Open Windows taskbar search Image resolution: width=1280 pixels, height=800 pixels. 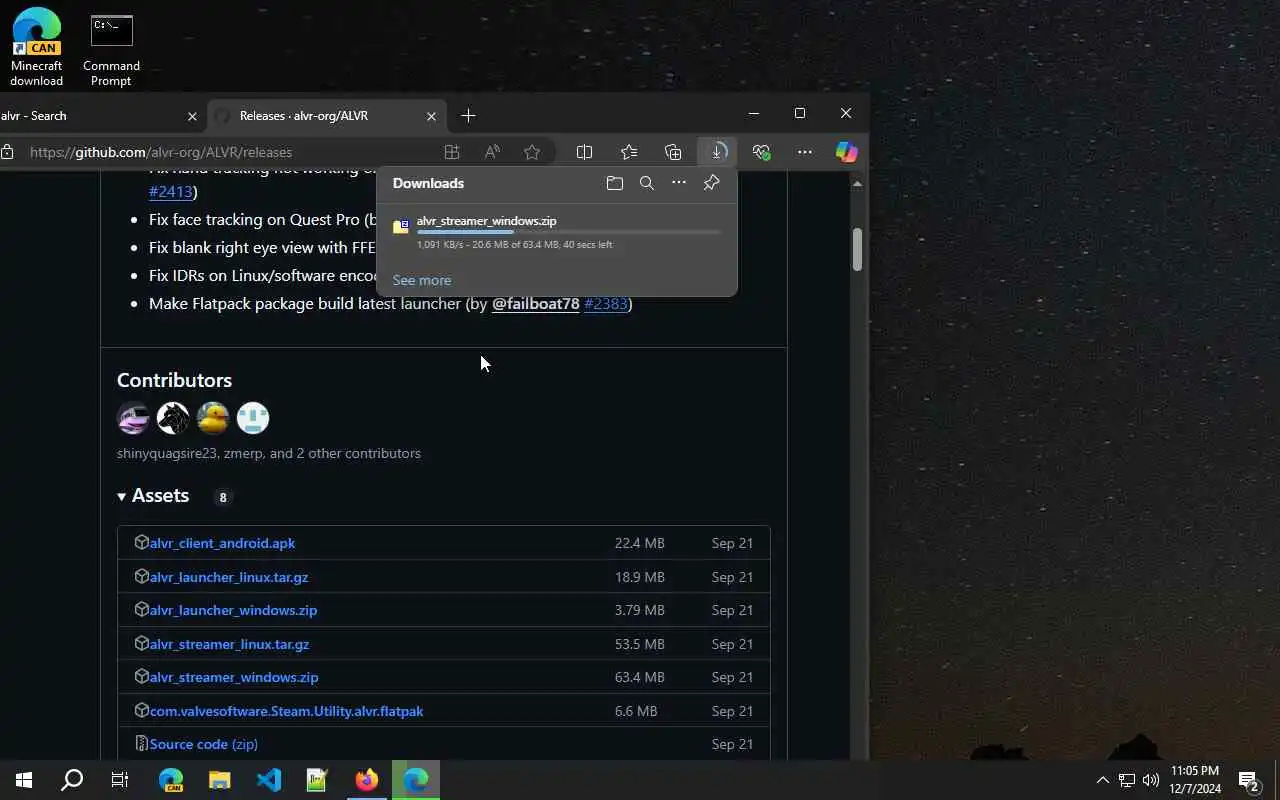tap(72, 780)
